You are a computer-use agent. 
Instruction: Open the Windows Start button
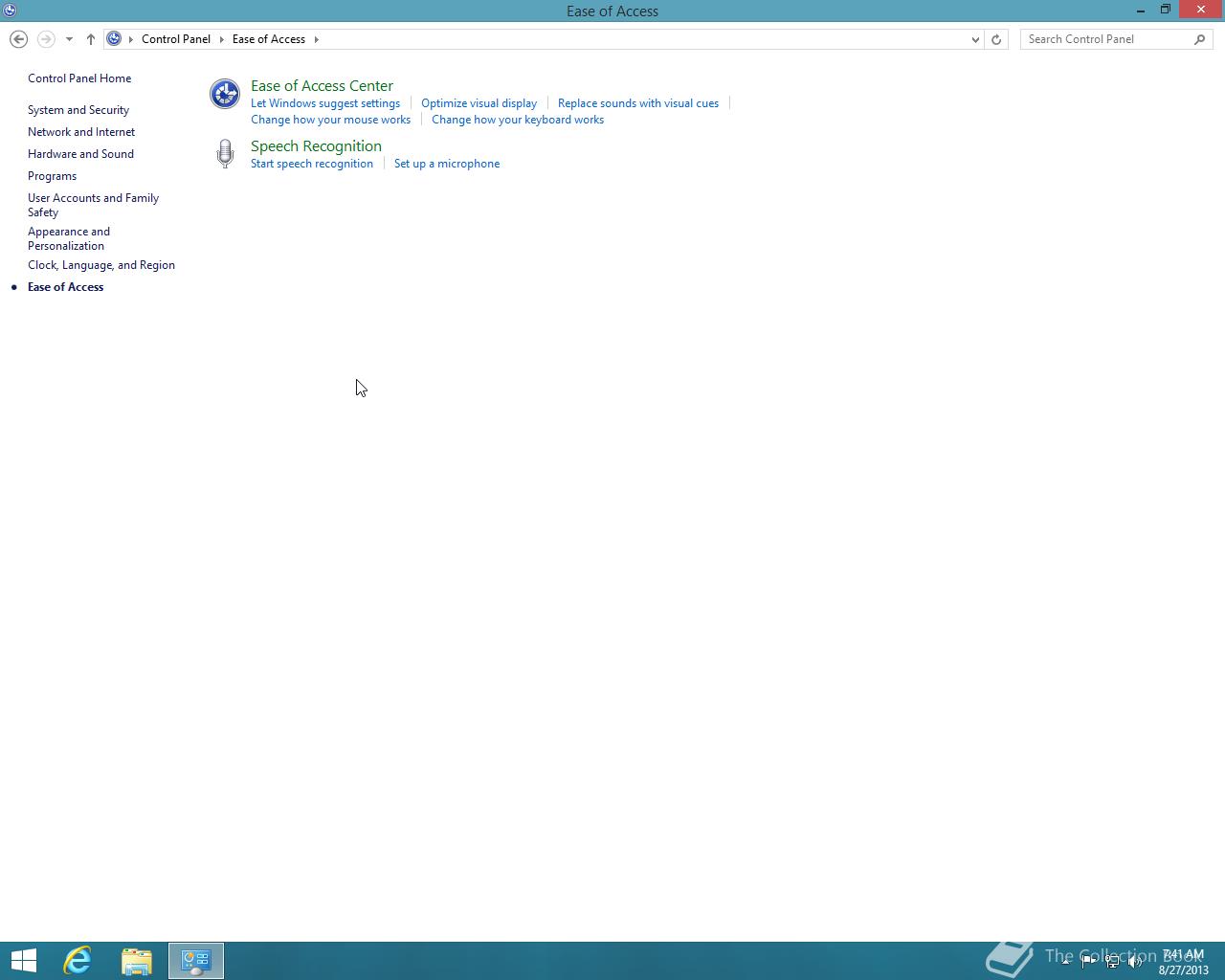24,961
